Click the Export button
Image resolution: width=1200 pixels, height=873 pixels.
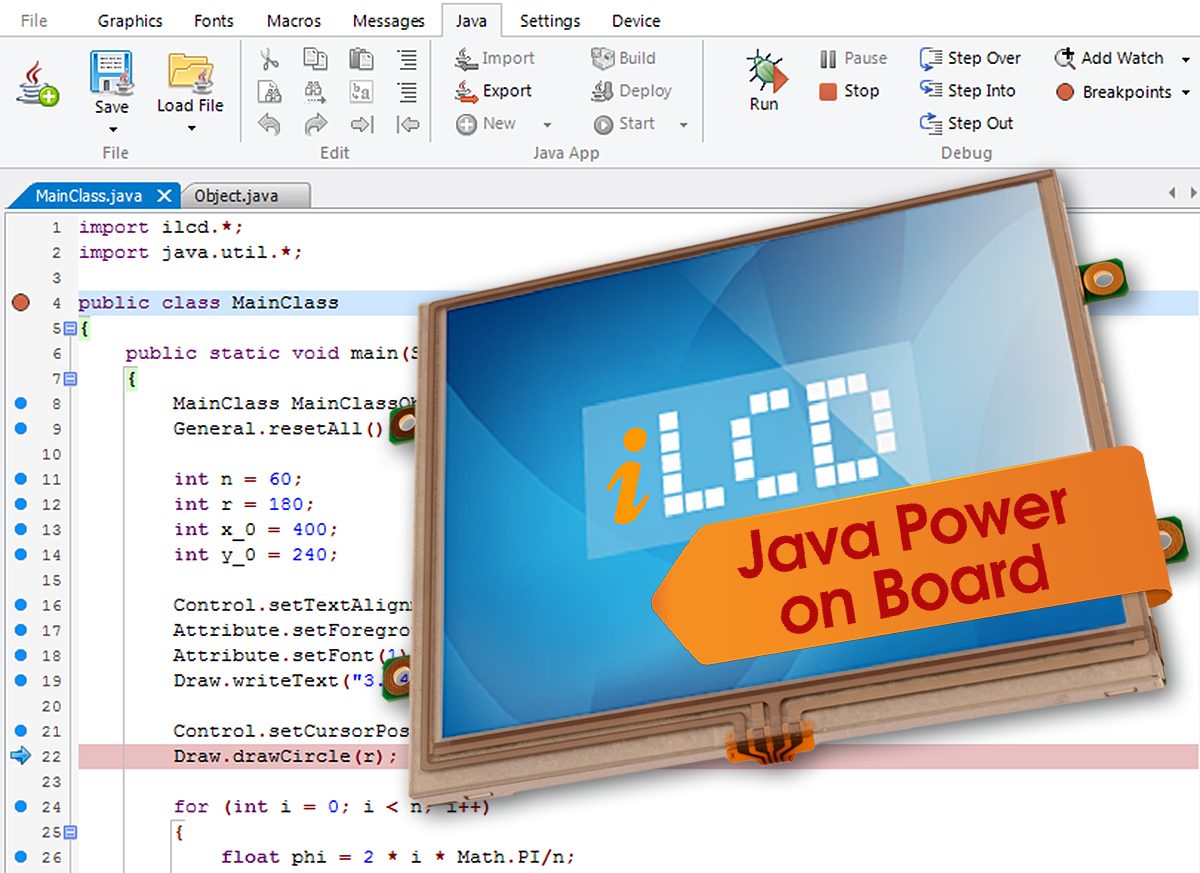(x=494, y=91)
